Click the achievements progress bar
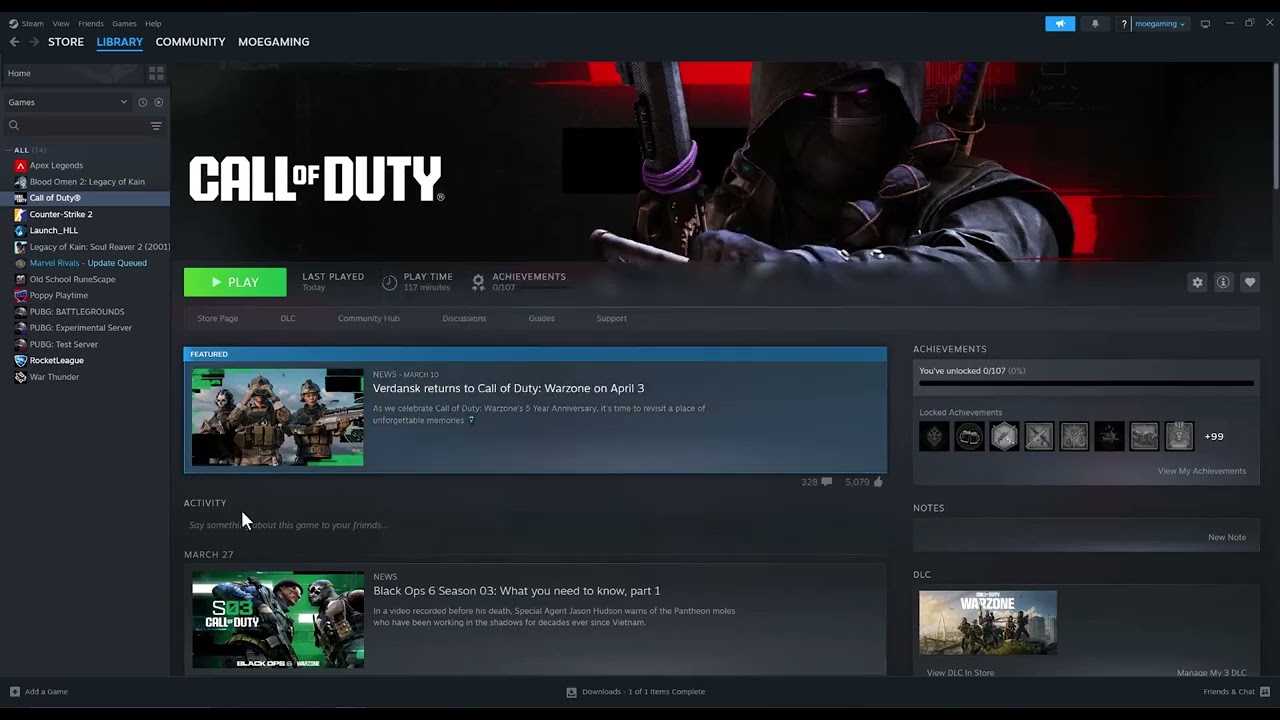This screenshot has height=720, width=1280. 1086,383
